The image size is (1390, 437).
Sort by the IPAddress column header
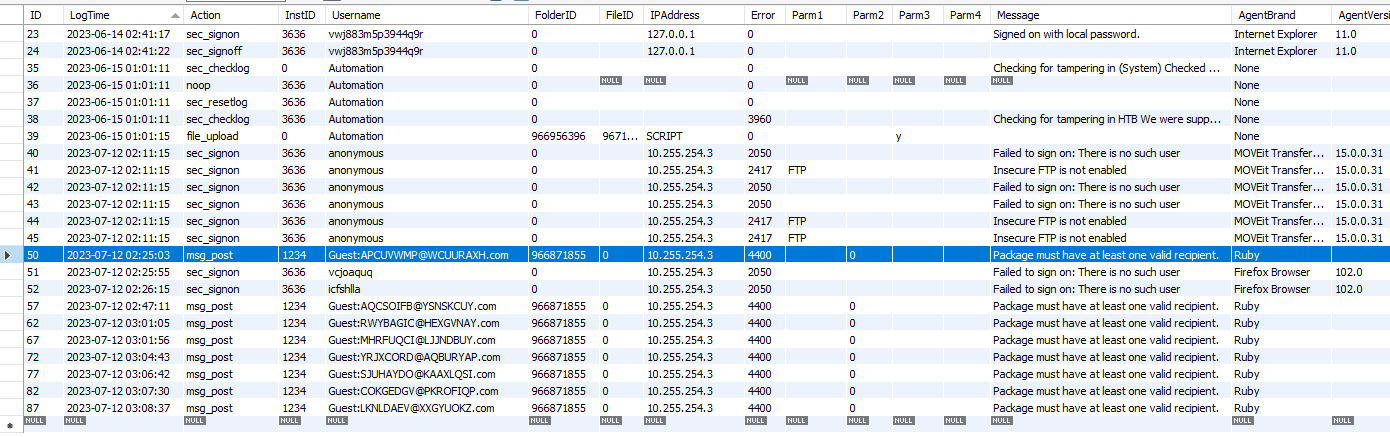coord(674,16)
